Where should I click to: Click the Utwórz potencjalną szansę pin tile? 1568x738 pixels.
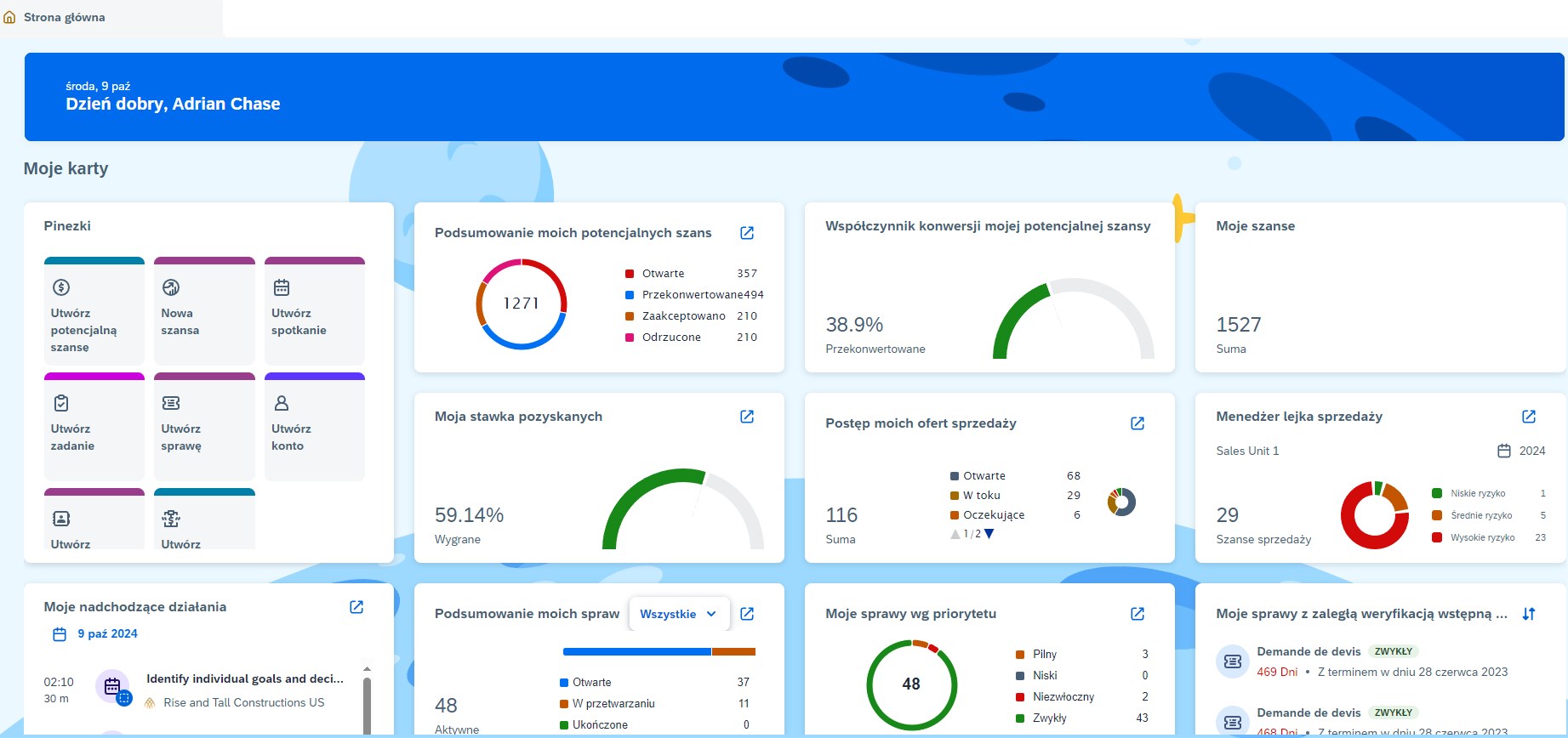(94, 312)
